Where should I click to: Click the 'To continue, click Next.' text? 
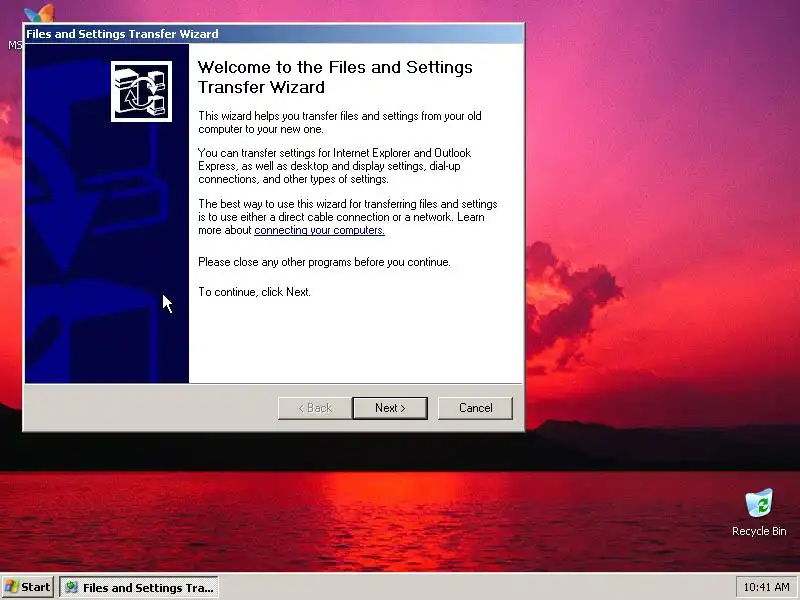pos(254,292)
